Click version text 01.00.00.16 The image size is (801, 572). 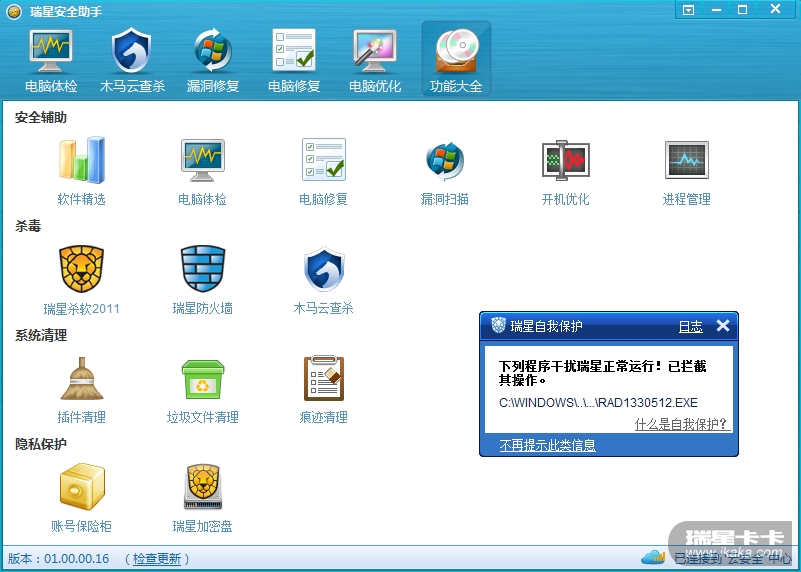pos(77,559)
